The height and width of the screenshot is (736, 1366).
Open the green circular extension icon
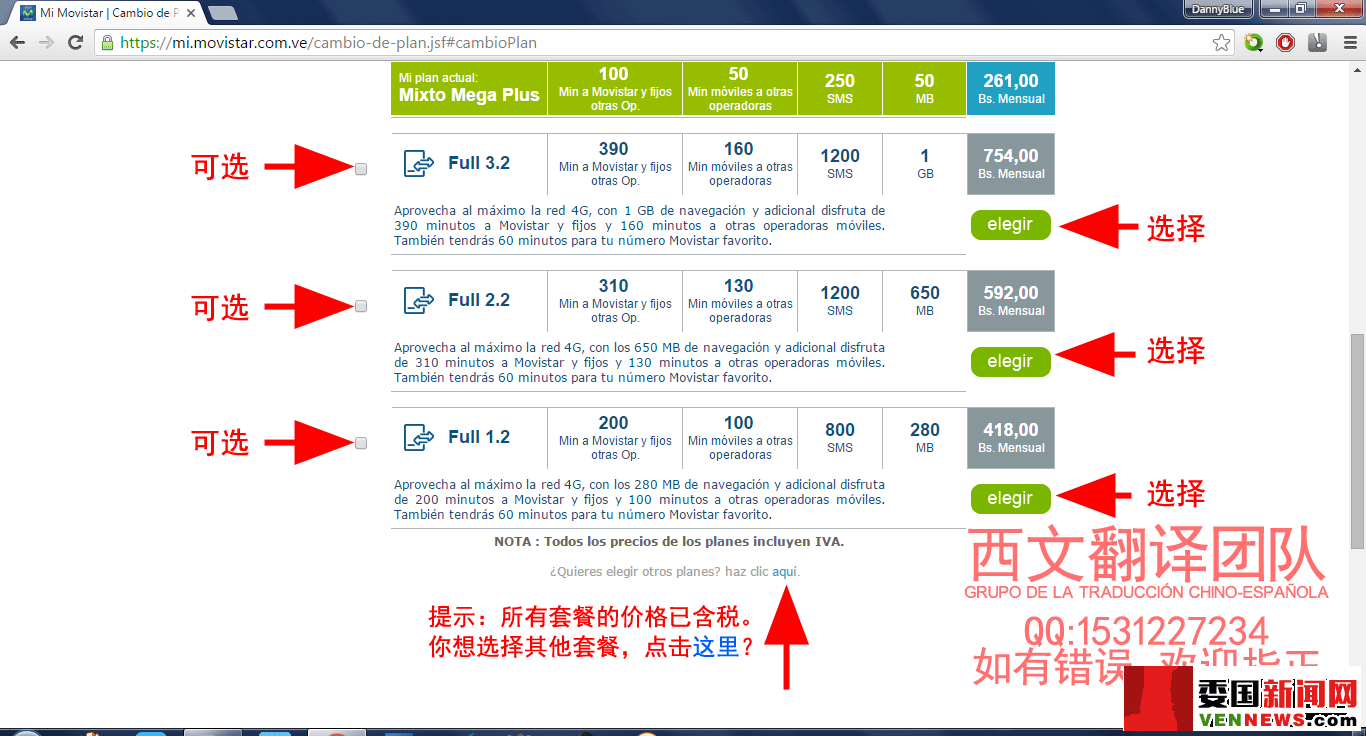tap(1254, 43)
